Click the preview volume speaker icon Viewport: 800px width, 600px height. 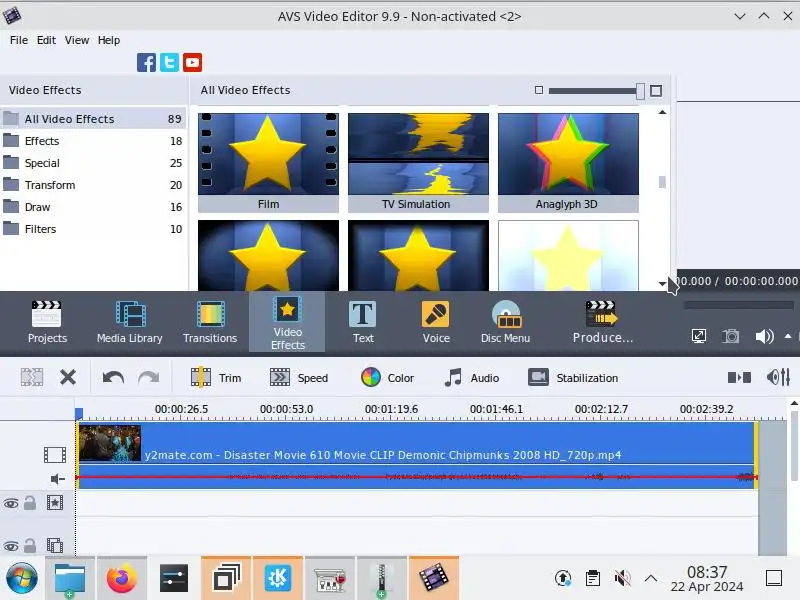click(x=764, y=336)
